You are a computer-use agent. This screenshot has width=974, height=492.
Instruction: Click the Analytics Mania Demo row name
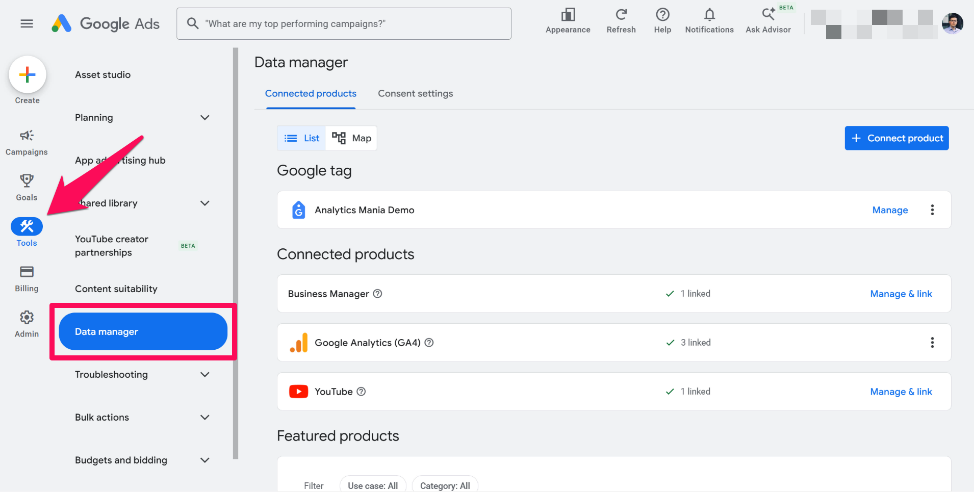[x=364, y=210]
